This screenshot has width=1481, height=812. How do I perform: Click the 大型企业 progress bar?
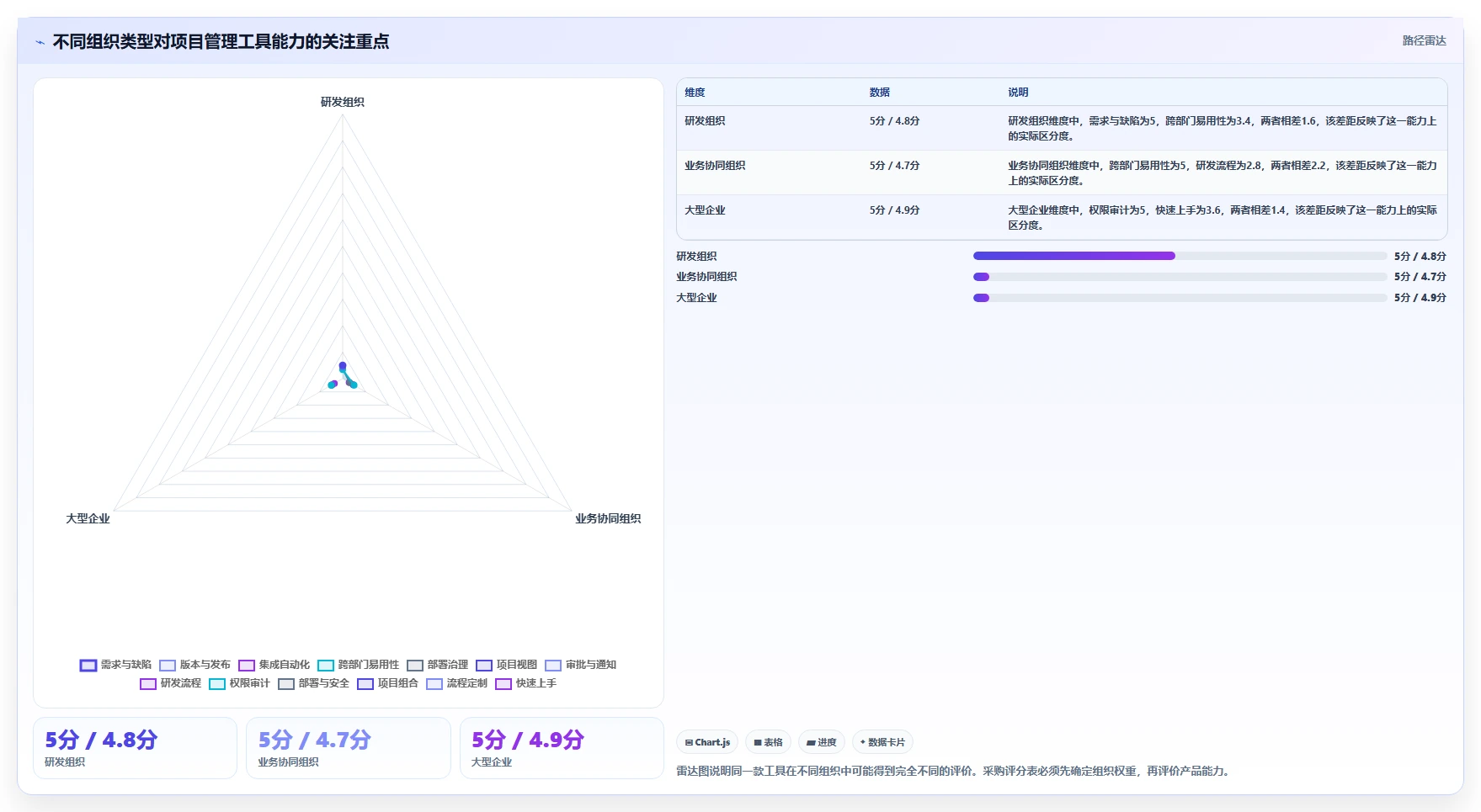1180,298
